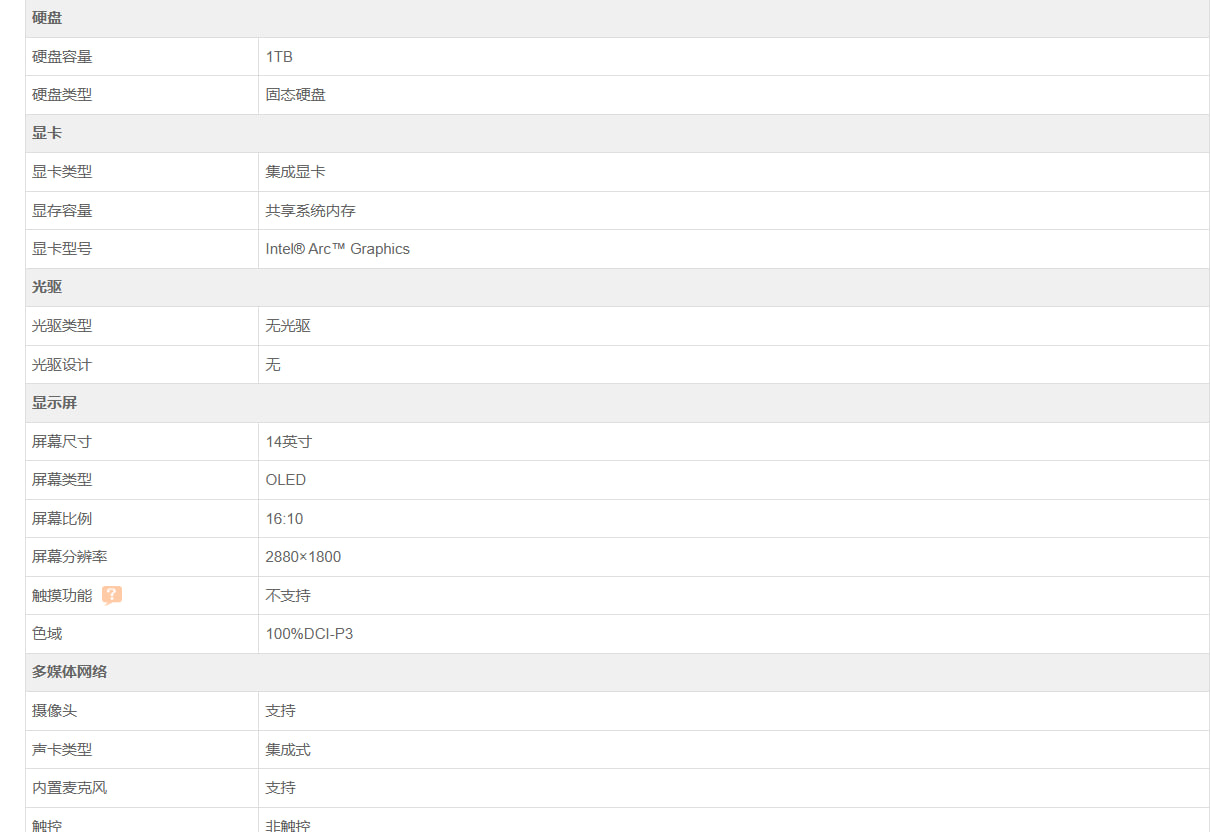The image size is (1232, 832).
Task: Click the OLED screen type value
Action: (286, 480)
